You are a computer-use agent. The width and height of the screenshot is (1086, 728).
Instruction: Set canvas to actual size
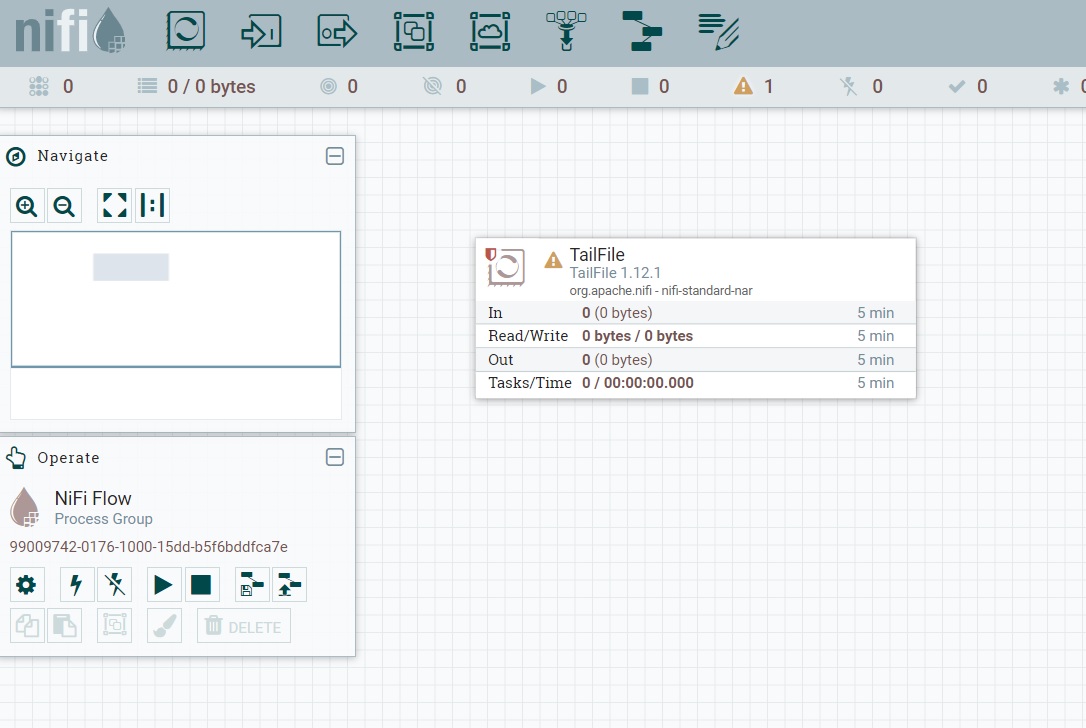click(152, 206)
